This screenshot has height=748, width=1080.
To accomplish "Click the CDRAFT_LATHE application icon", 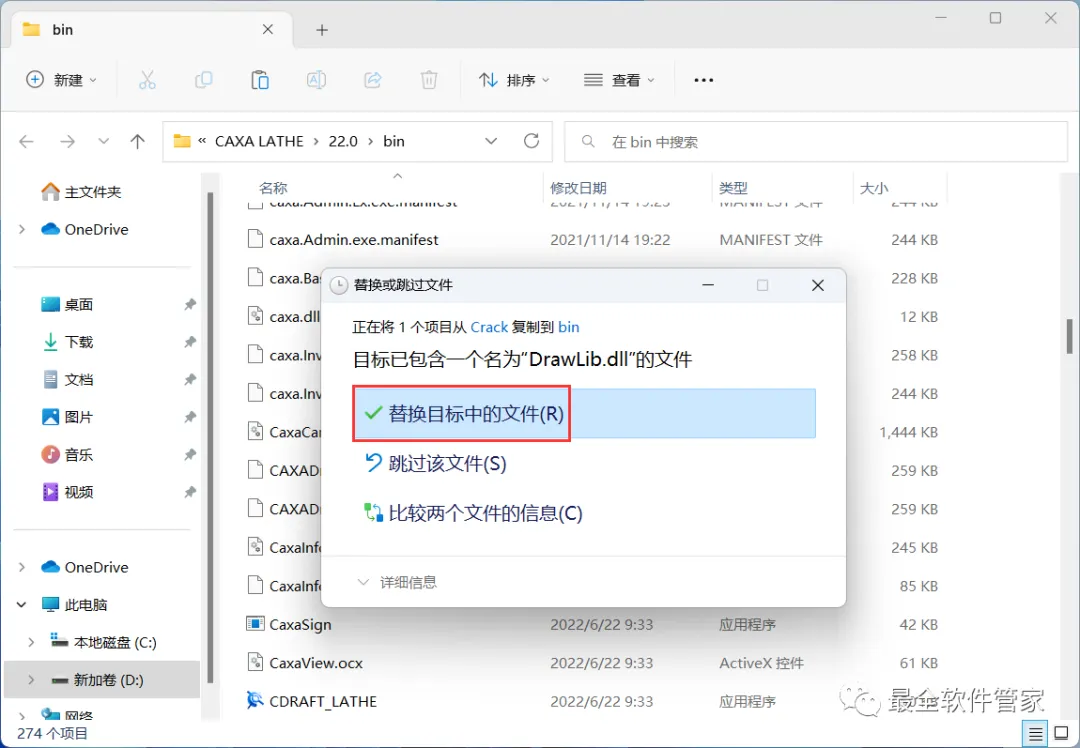I will [x=255, y=700].
